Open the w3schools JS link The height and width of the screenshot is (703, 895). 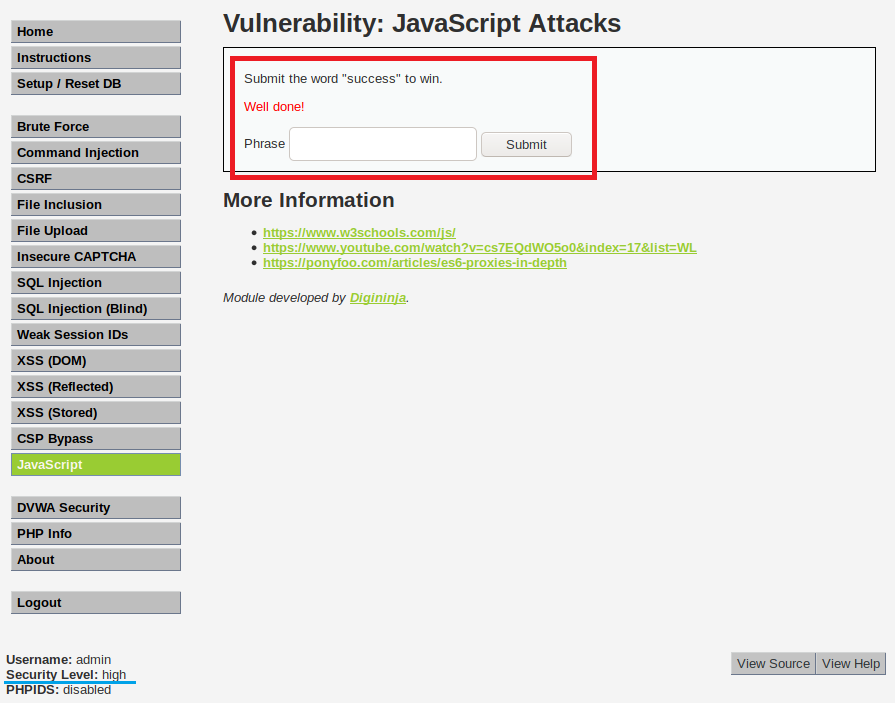tap(359, 233)
